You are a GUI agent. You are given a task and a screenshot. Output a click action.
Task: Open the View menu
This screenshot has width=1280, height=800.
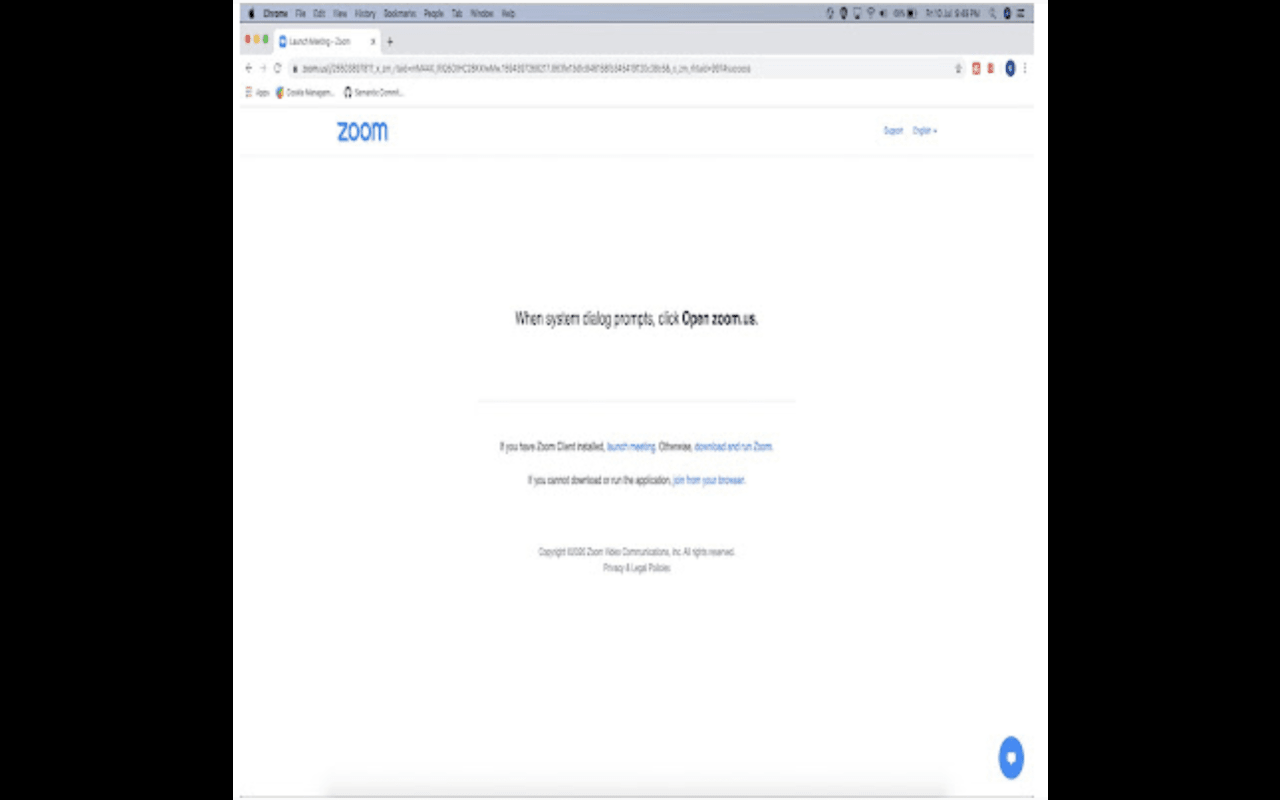click(x=340, y=14)
